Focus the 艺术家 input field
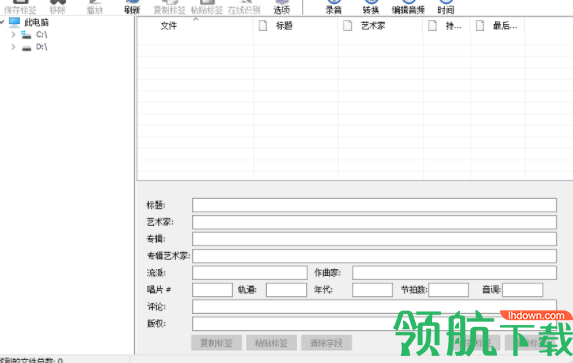Image resolution: width=573 pixels, height=363 pixels. pyautogui.click(x=374, y=222)
